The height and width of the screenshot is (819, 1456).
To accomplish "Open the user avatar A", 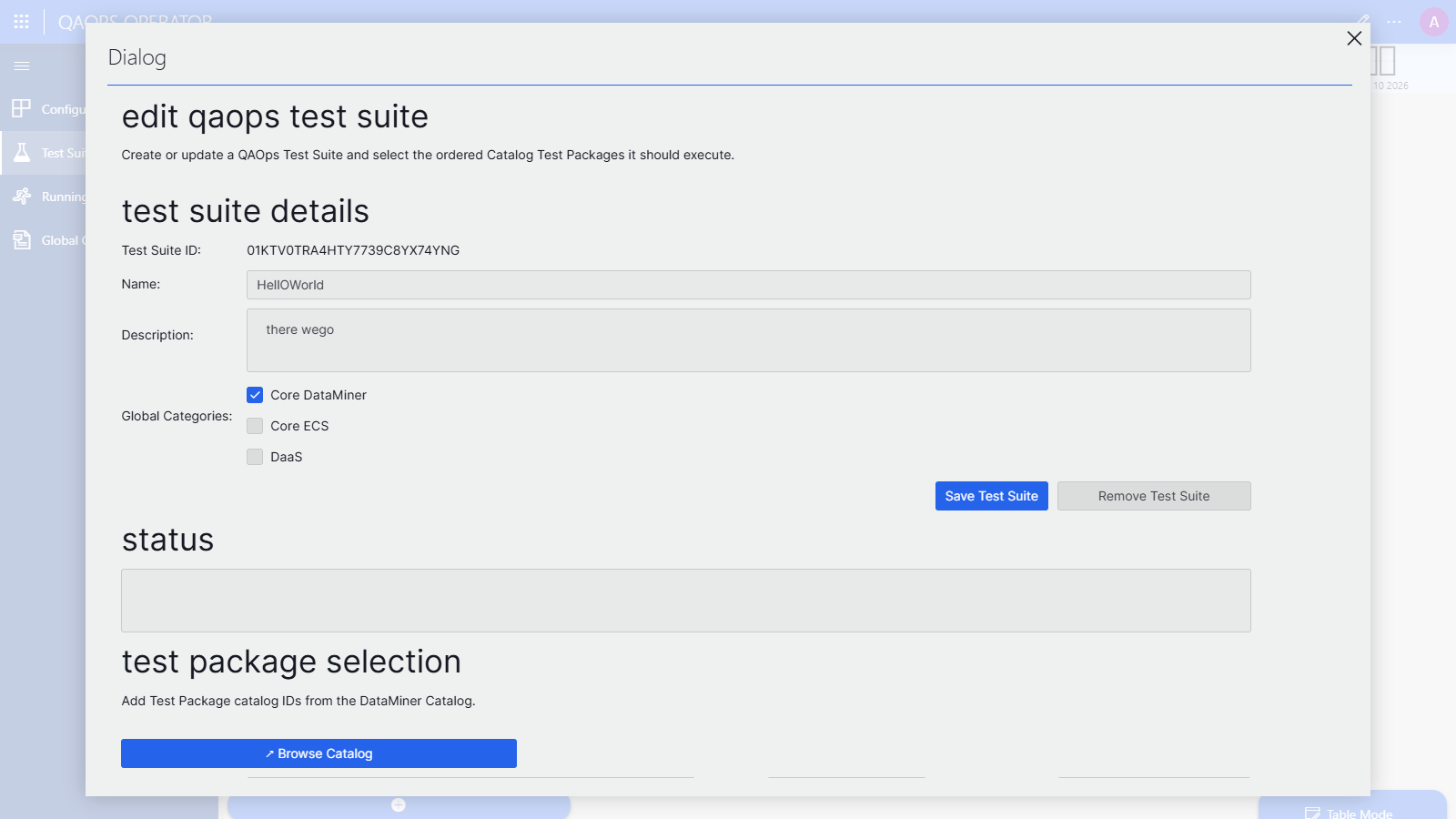I will click(x=1433, y=22).
